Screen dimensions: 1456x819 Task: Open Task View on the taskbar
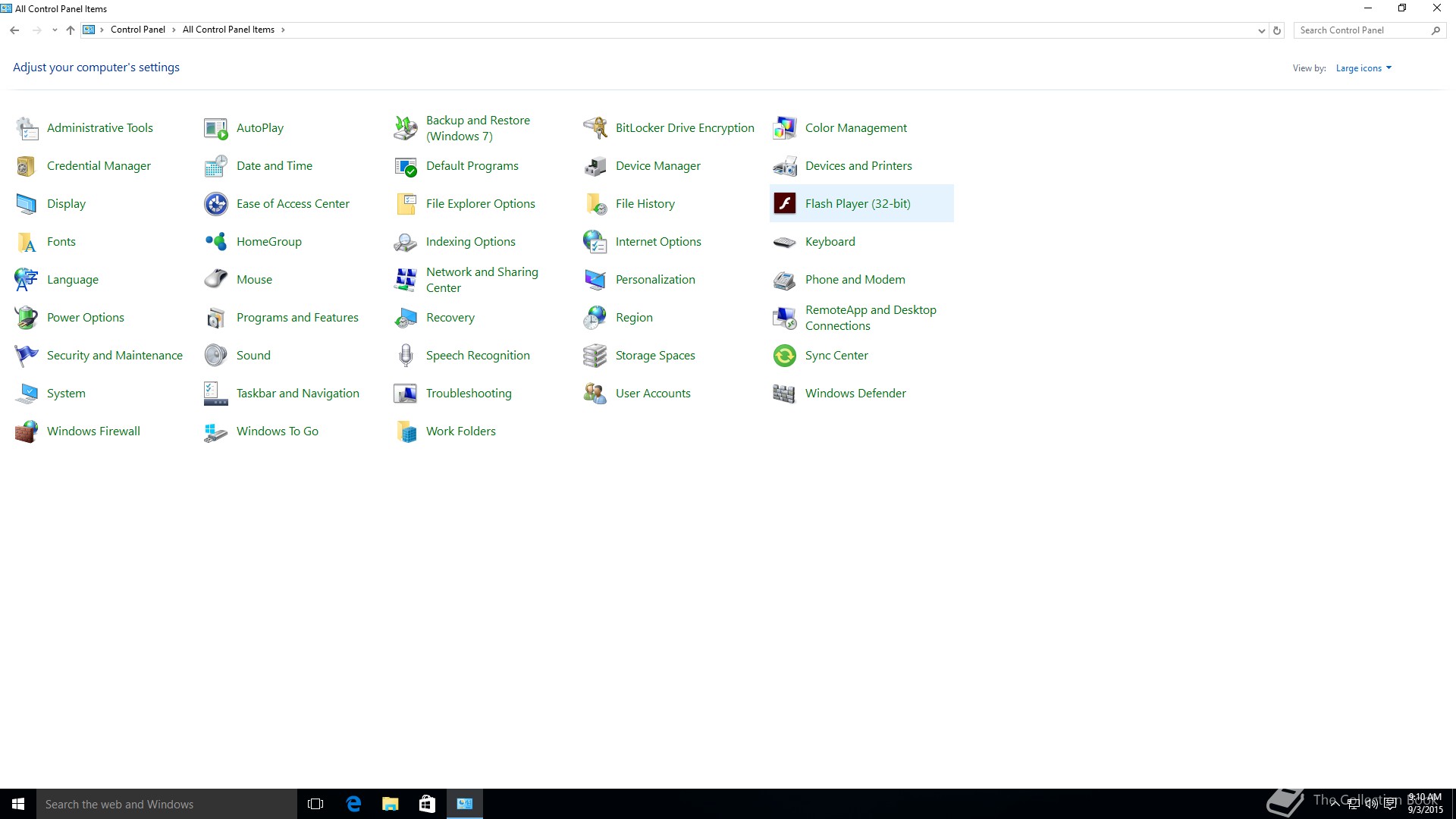[x=315, y=804]
